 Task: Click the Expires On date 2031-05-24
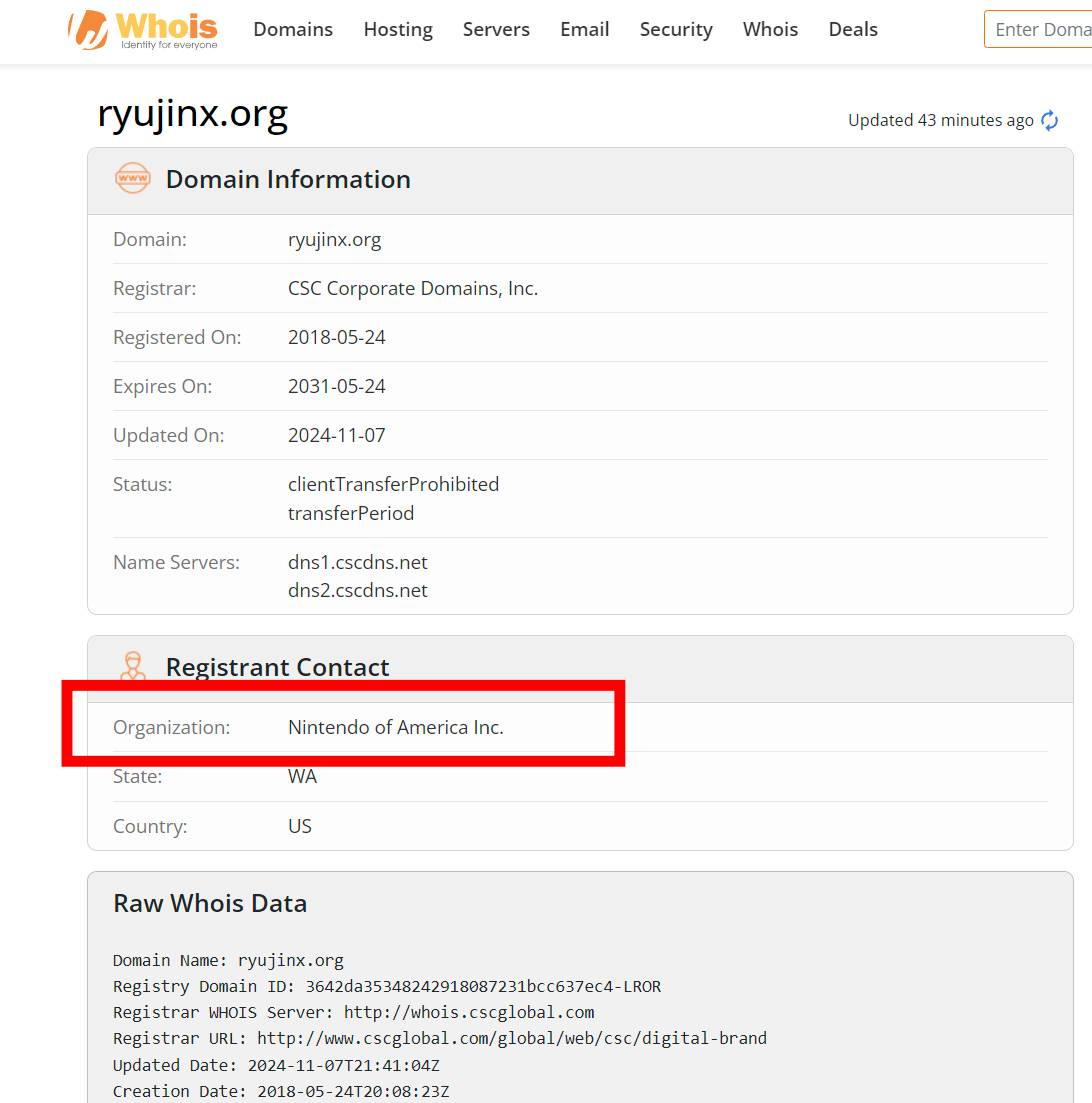(336, 386)
